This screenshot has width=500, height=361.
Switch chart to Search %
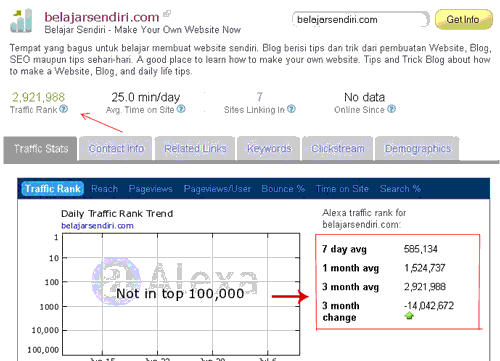tap(400, 189)
